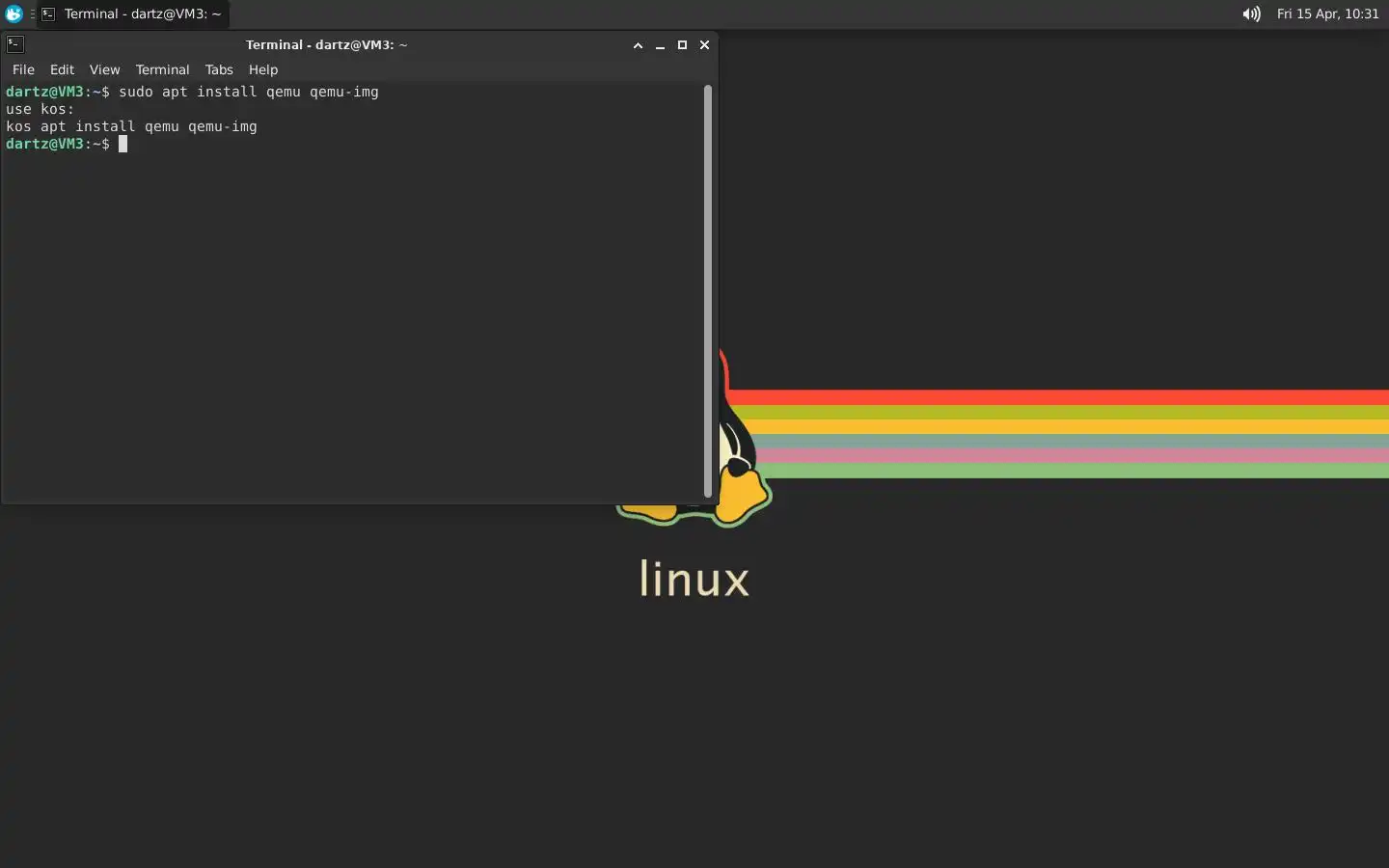Click the 'Terminal - dartz@VM3: ~' window title

pos(326,44)
